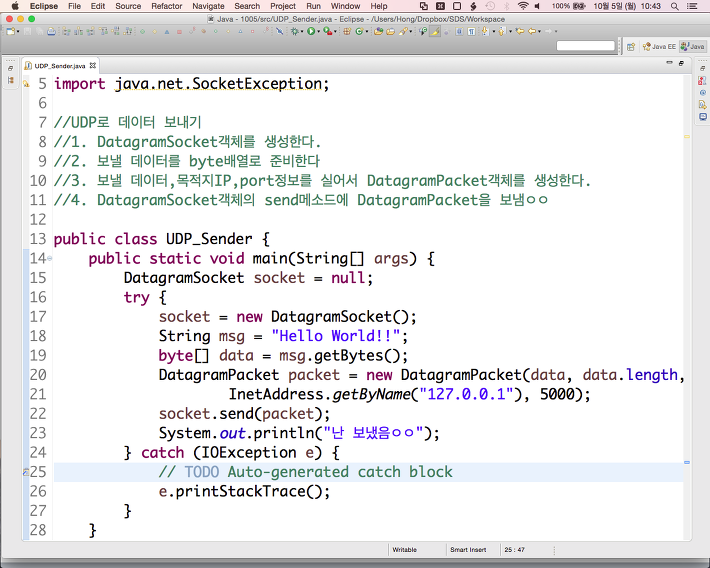Click the New wizard icon in toolbar
Screen dimensions: 710x568
10,31
